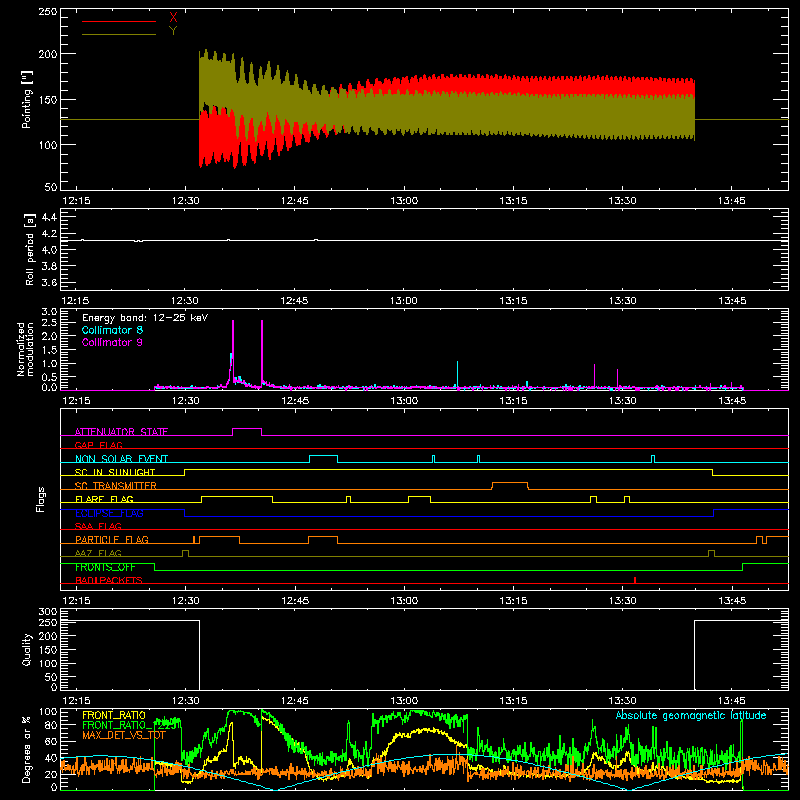
Task: Click the Normalized modulation axis title
Action: coord(25,349)
